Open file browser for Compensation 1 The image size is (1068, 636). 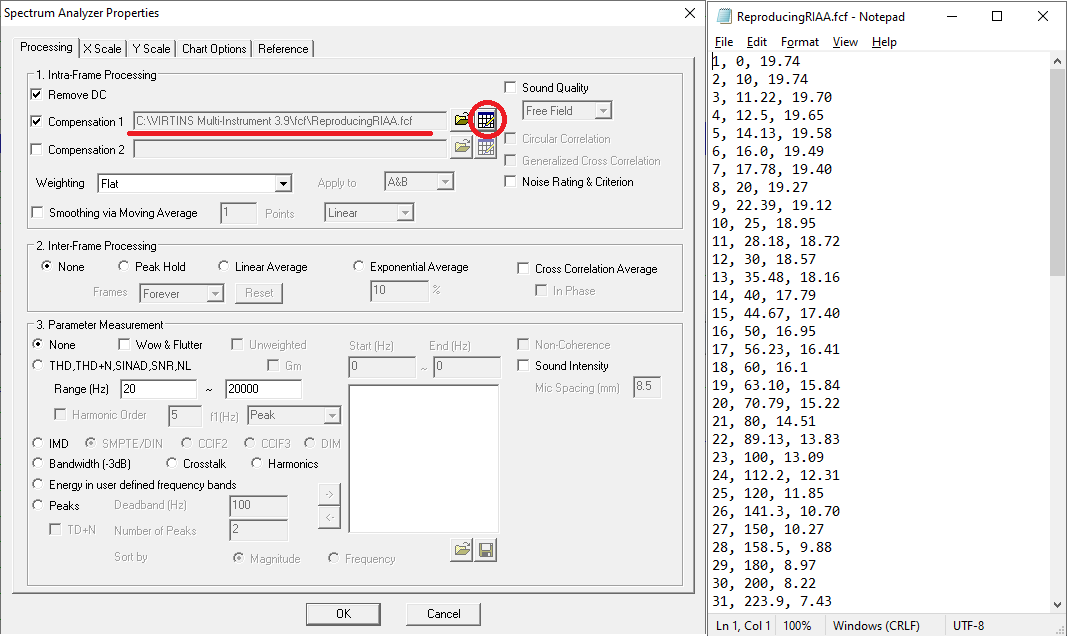click(461, 120)
